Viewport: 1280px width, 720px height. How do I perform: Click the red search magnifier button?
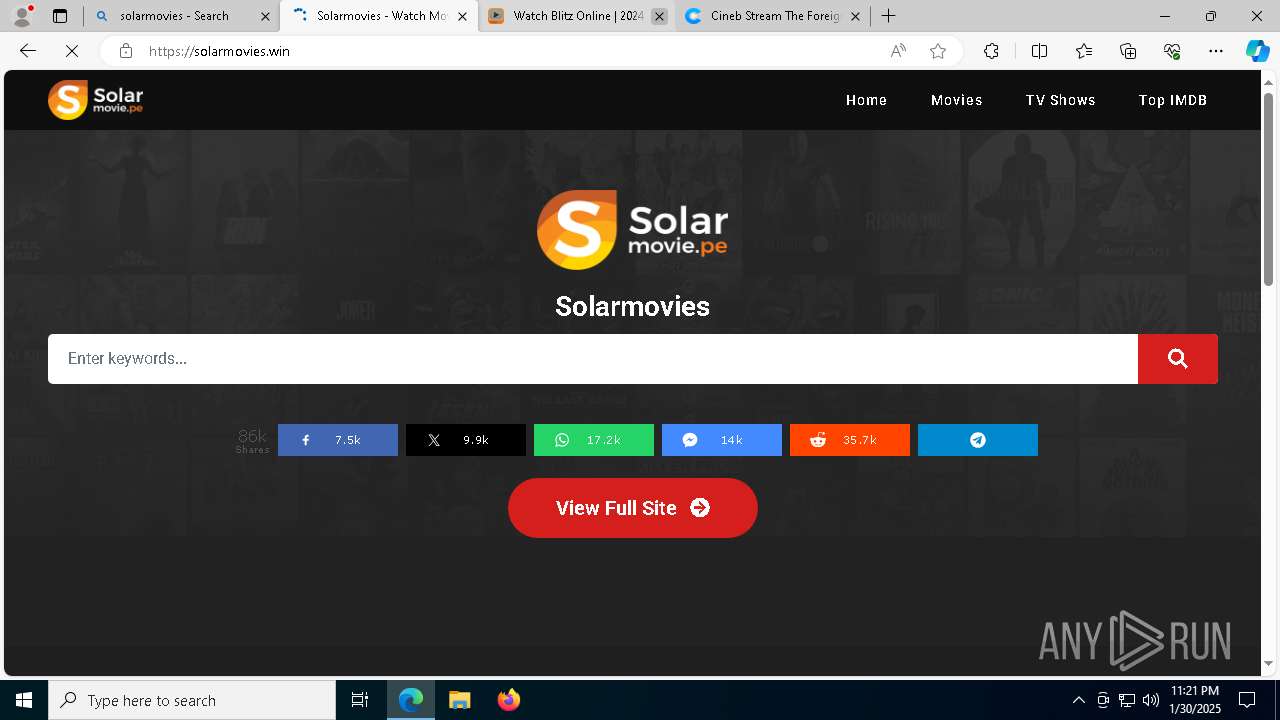tap(1178, 359)
